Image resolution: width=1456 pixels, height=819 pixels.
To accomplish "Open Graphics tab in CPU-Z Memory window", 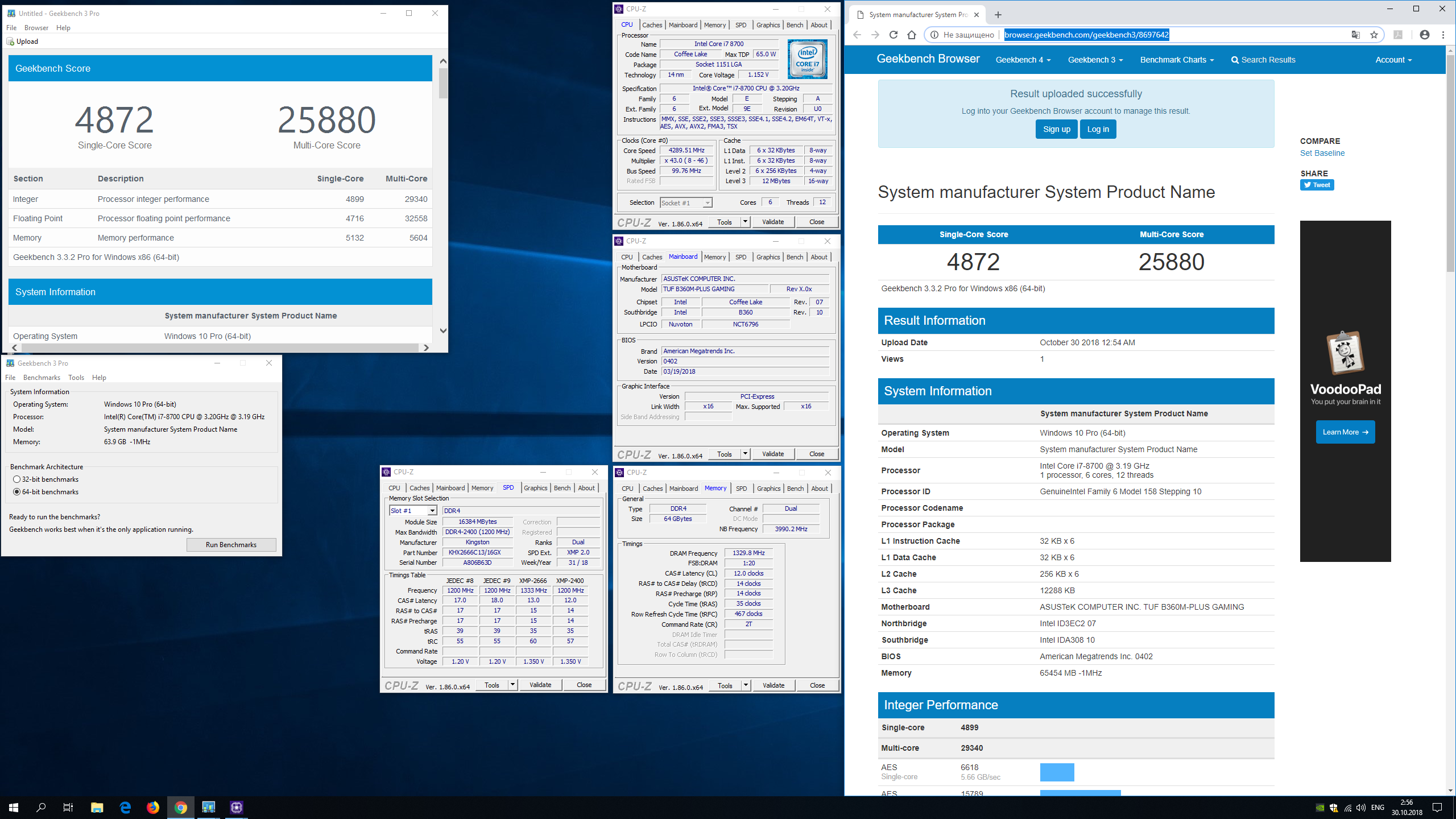I will point(769,489).
